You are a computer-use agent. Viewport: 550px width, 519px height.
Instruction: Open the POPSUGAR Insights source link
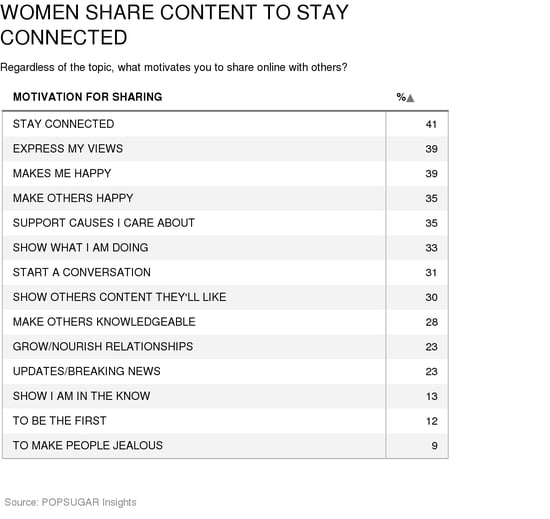click(89, 502)
